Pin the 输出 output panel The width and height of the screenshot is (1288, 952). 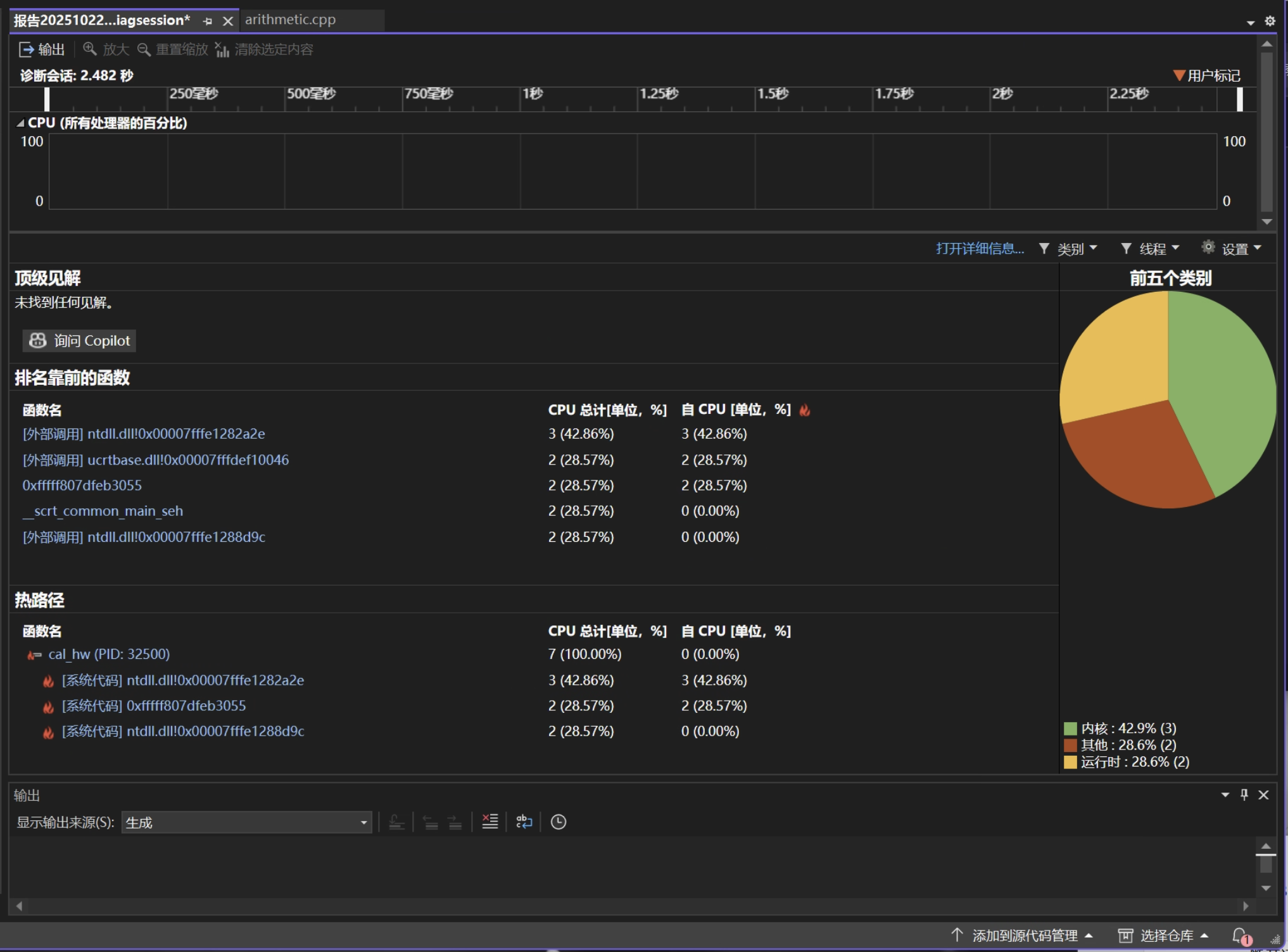[x=1244, y=794]
